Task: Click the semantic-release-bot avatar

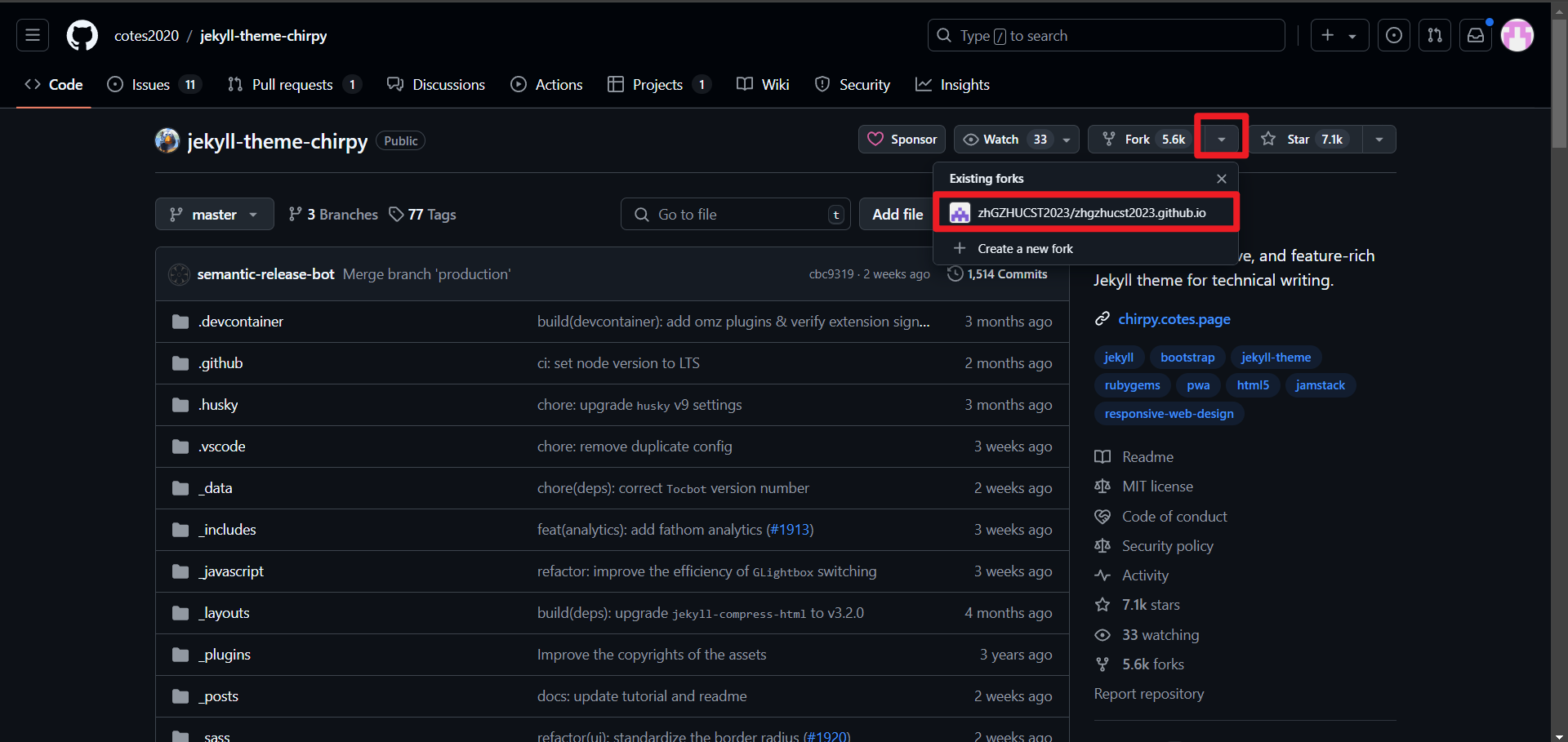Action: 179,274
